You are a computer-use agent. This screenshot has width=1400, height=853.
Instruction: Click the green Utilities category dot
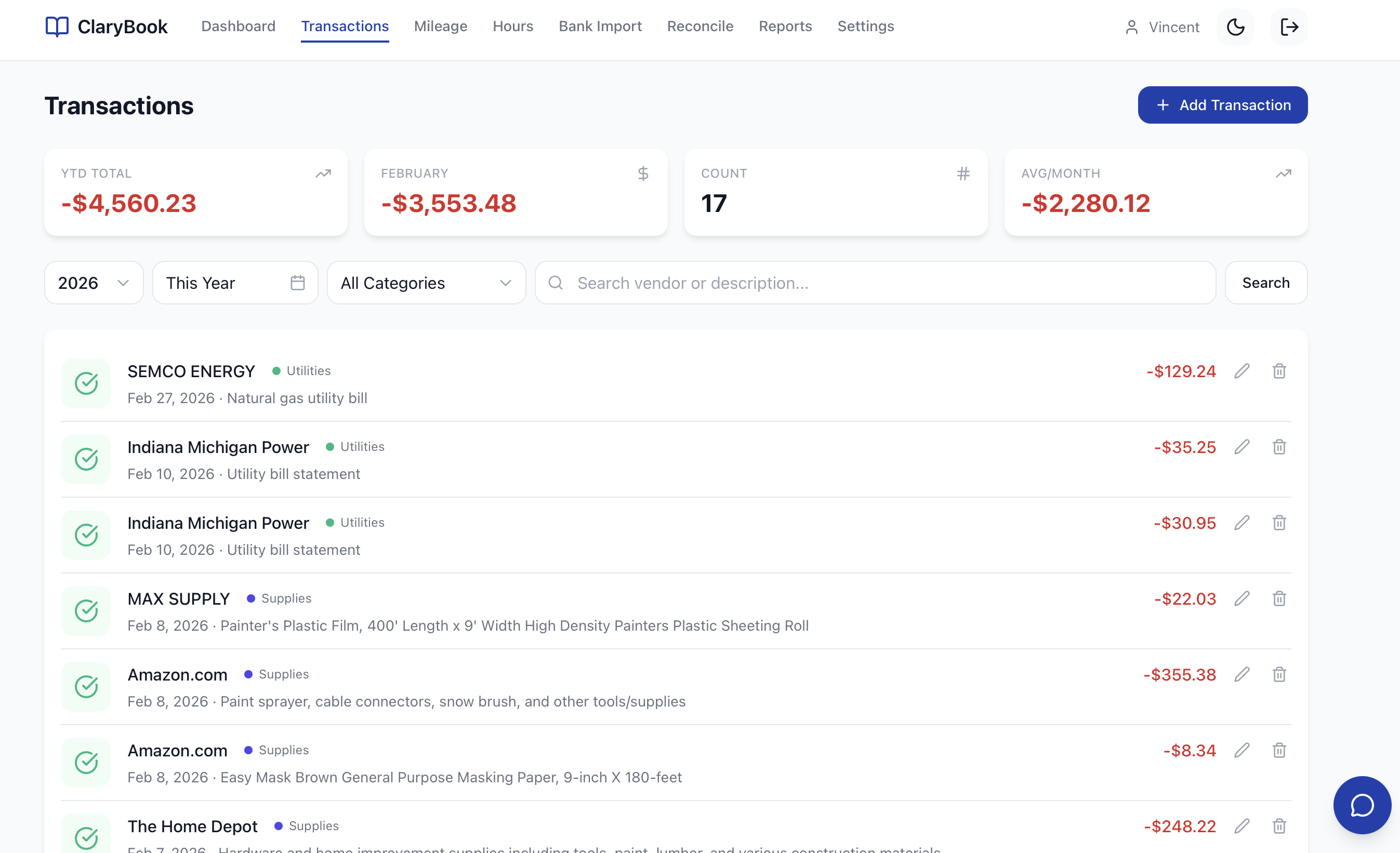click(276, 370)
